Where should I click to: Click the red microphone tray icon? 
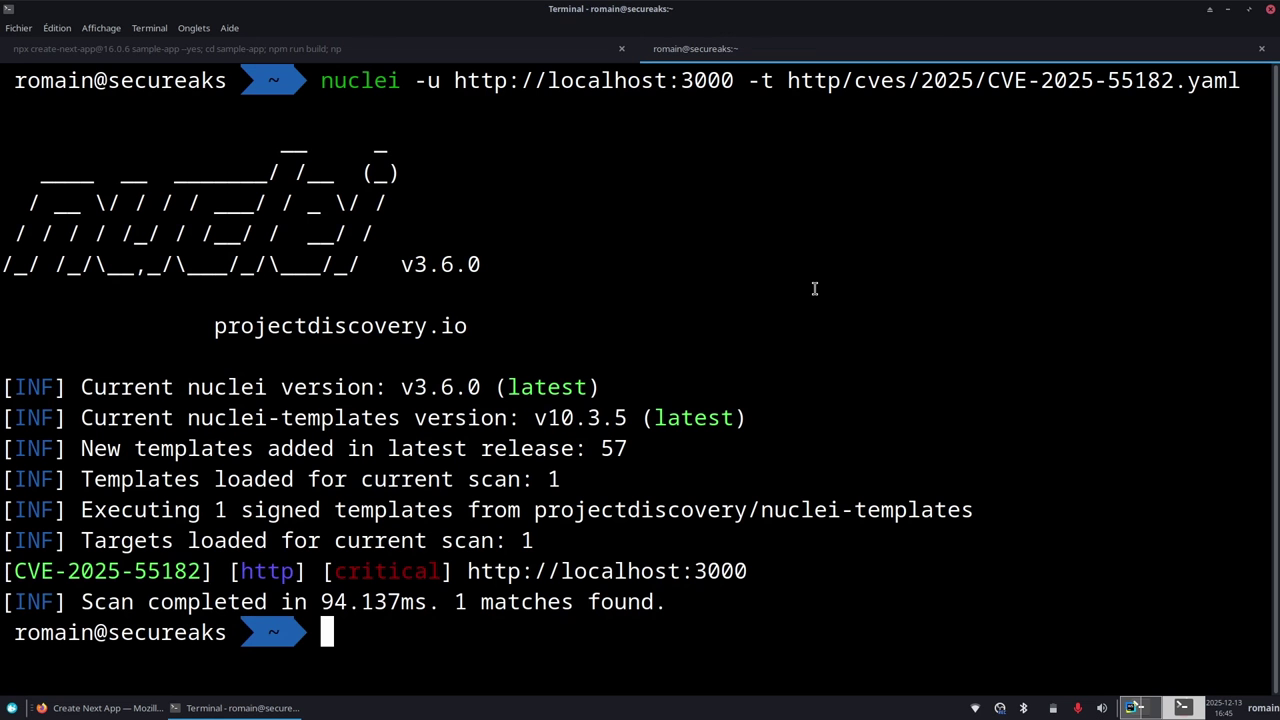(x=1077, y=708)
